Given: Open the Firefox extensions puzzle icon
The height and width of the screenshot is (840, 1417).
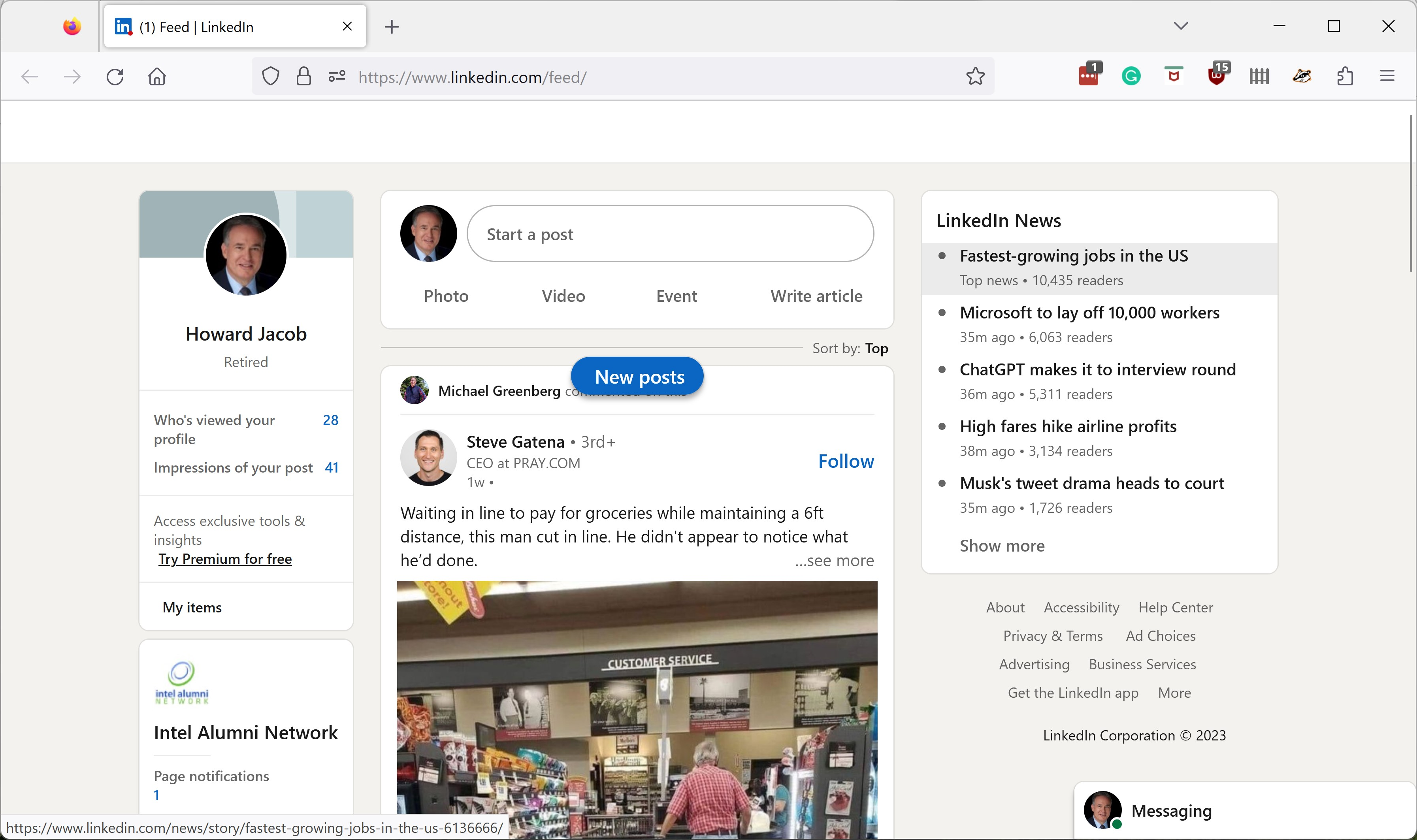Looking at the screenshot, I should [1345, 76].
